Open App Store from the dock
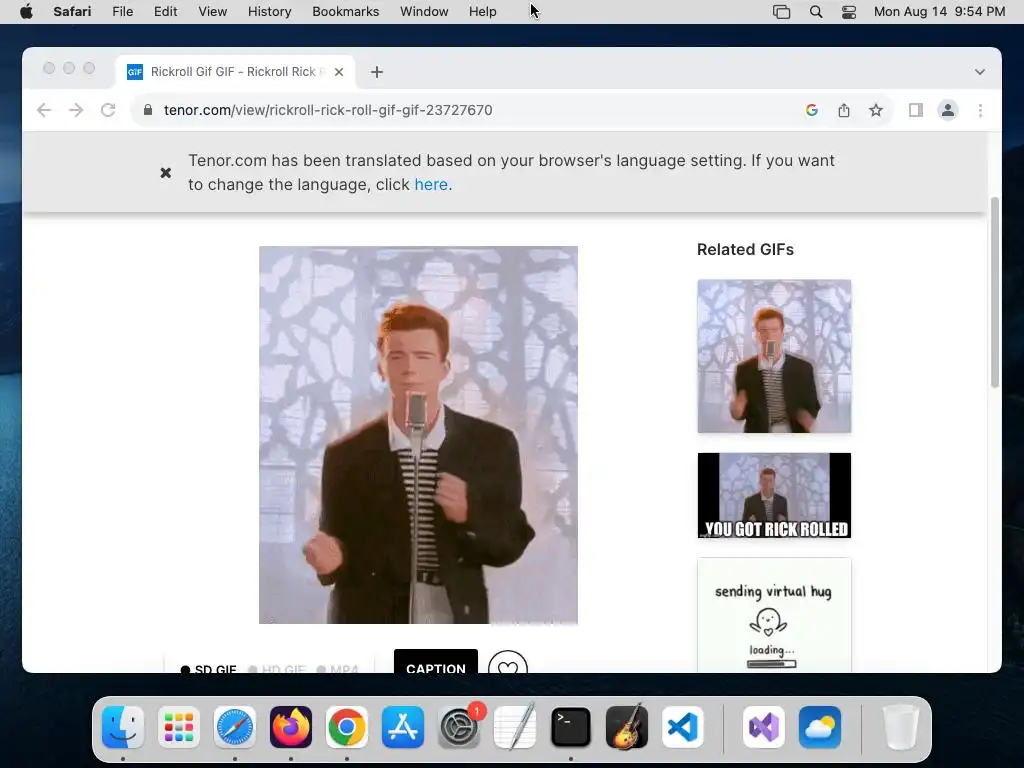 403,727
